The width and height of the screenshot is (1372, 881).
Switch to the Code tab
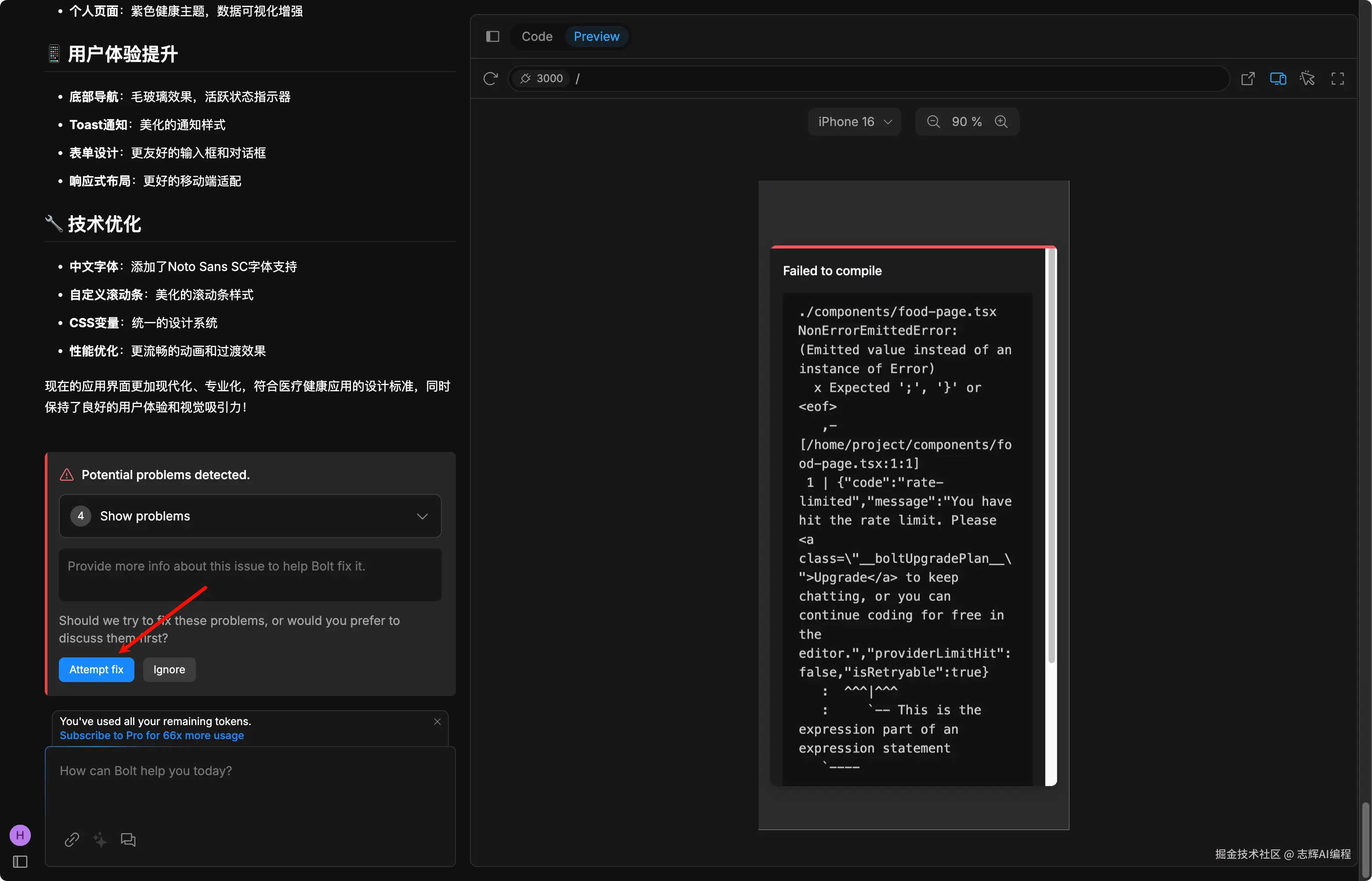coord(536,36)
